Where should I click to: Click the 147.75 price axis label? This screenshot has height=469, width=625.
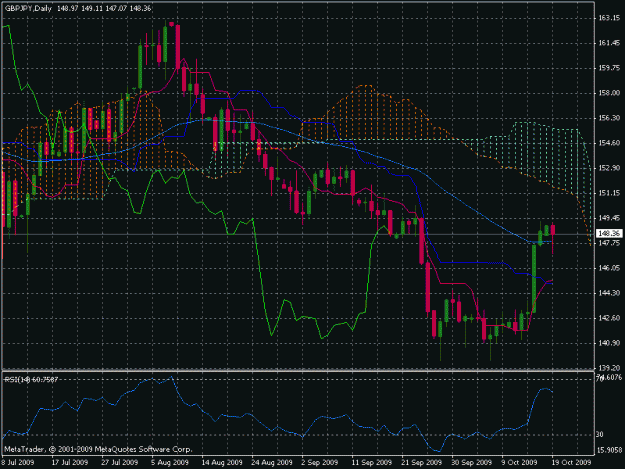coord(609,243)
